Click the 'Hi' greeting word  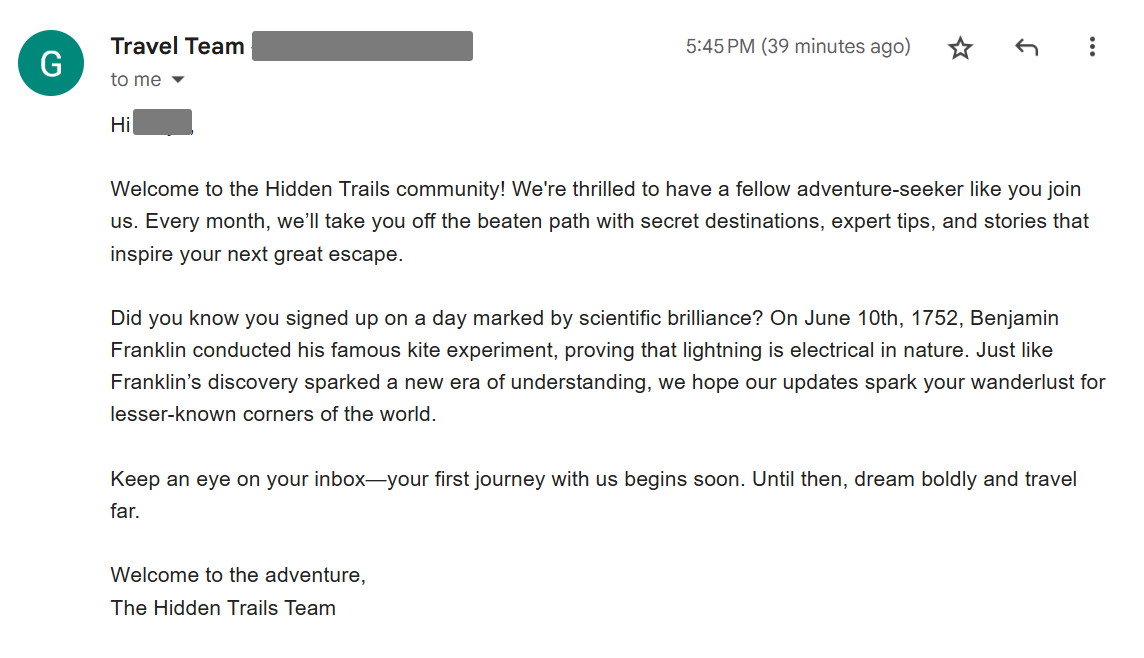(120, 125)
